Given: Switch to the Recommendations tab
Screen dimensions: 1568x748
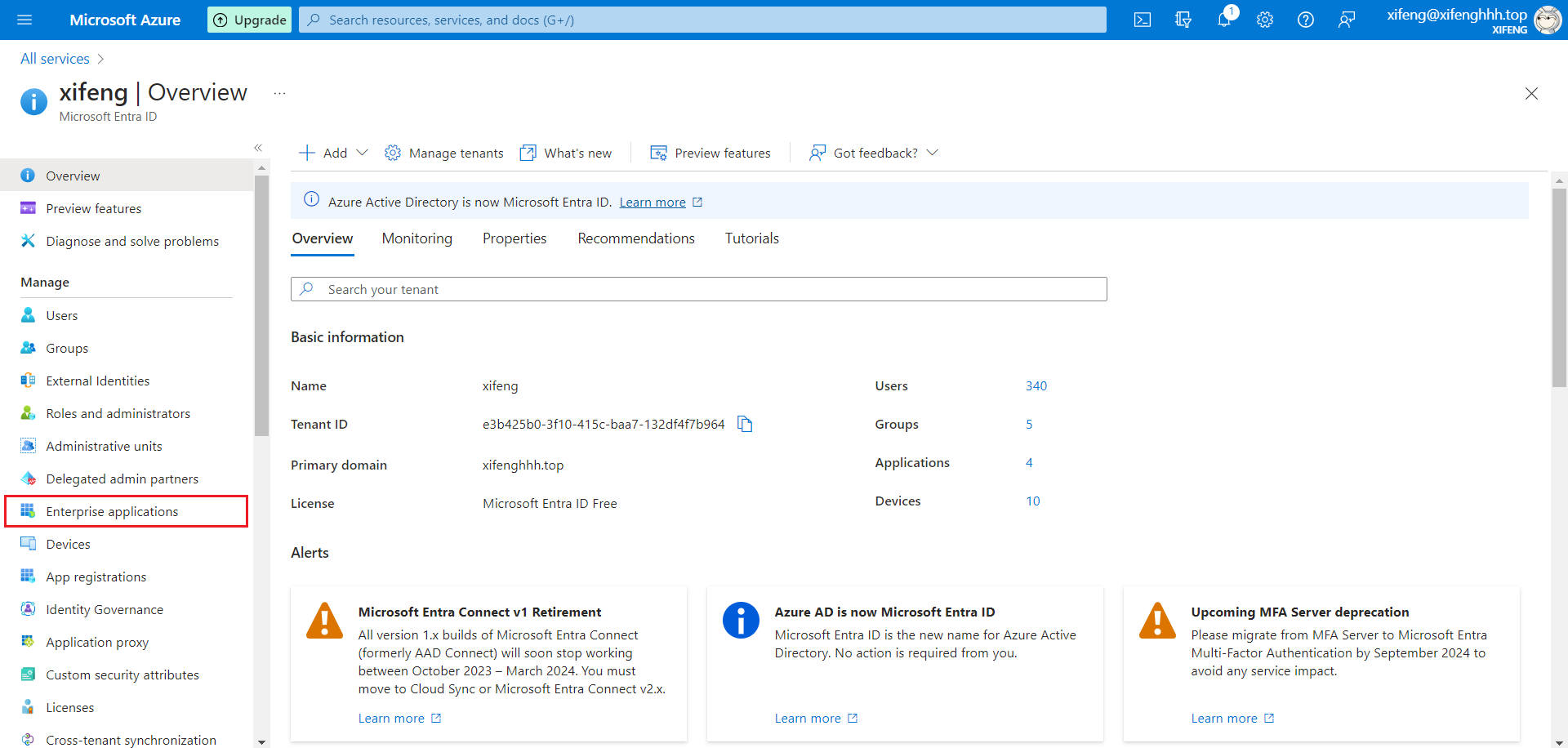Looking at the screenshot, I should (636, 238).
